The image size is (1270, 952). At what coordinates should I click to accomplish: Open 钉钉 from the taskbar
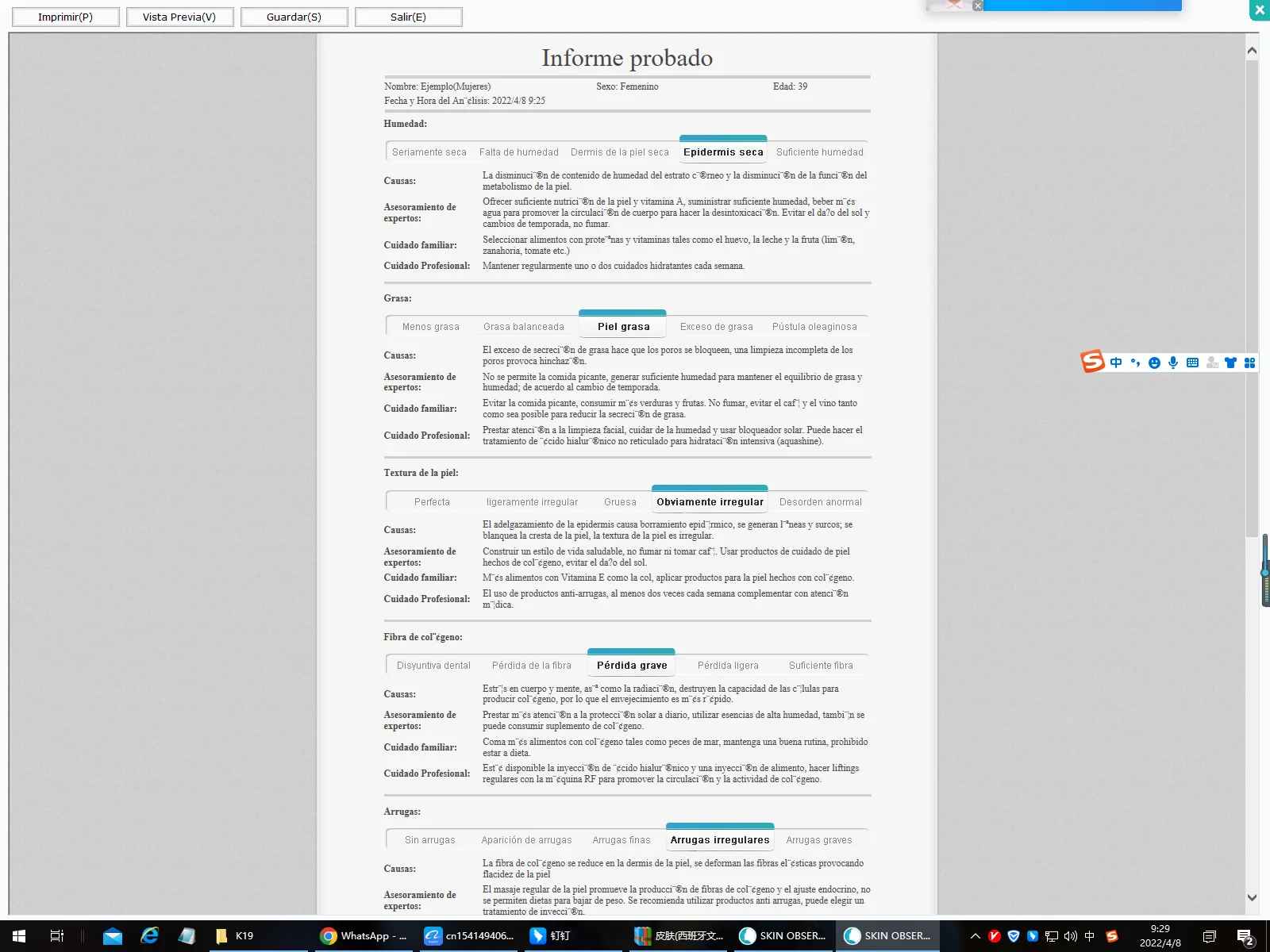[x=556, y=936]
